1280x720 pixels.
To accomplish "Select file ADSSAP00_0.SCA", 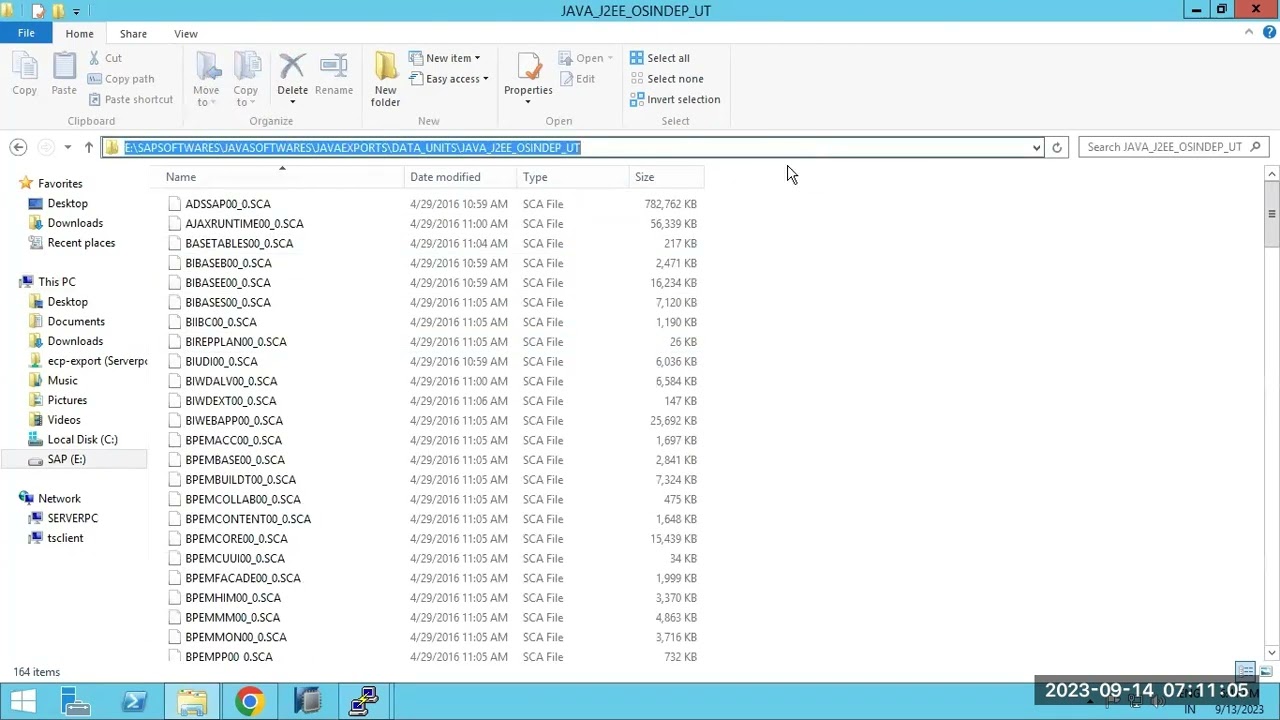I will [x=228, y=204].
